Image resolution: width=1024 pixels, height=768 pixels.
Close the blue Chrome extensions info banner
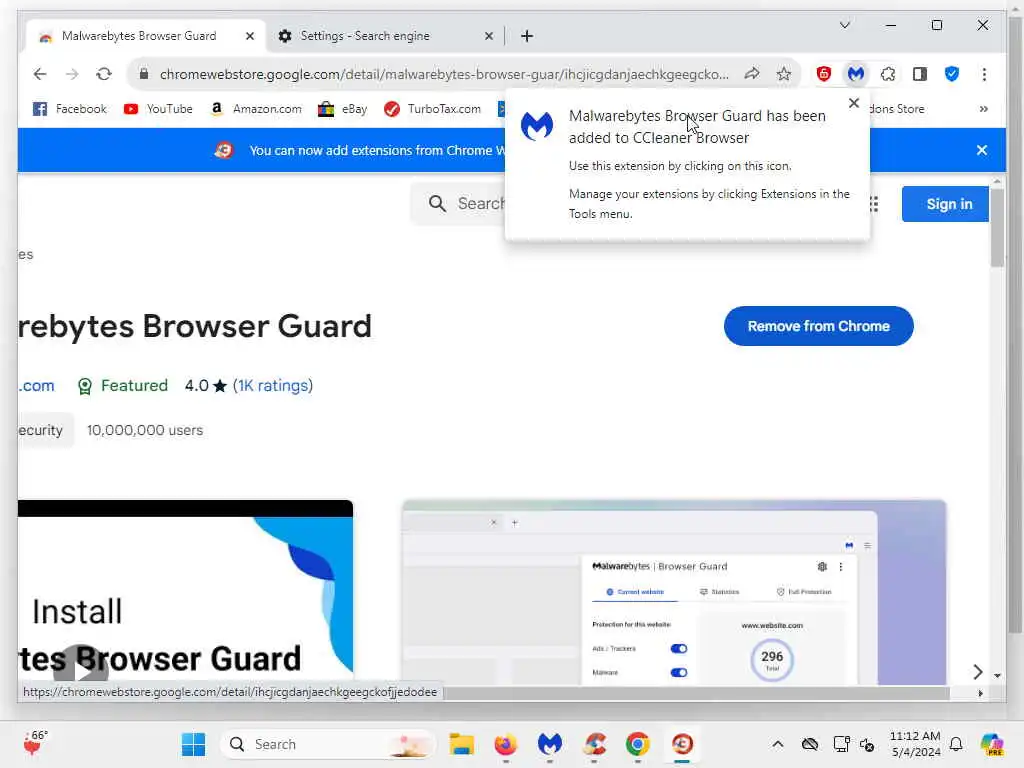pos(982,150)
